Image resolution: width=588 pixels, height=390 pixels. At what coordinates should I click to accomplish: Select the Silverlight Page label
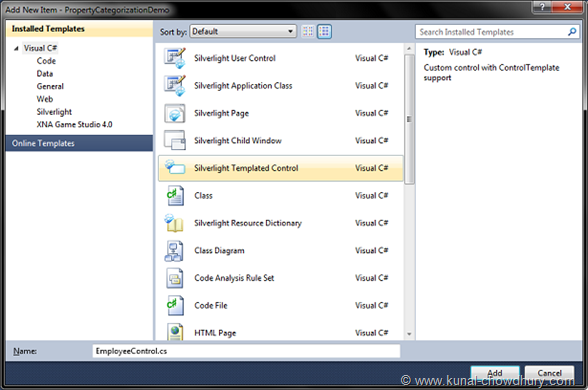tap(221, 113)
